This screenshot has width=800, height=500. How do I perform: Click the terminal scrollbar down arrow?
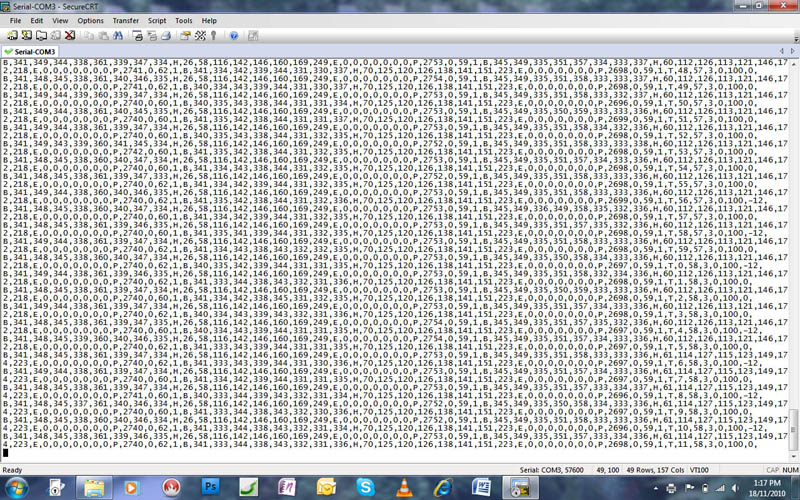(793, 457)
